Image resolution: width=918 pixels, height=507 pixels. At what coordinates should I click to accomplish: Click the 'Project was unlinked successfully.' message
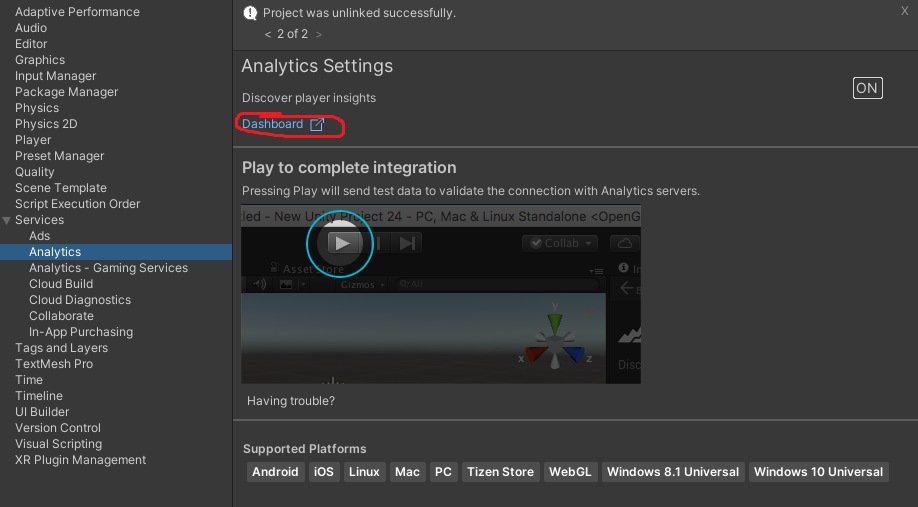coord(359,13)
